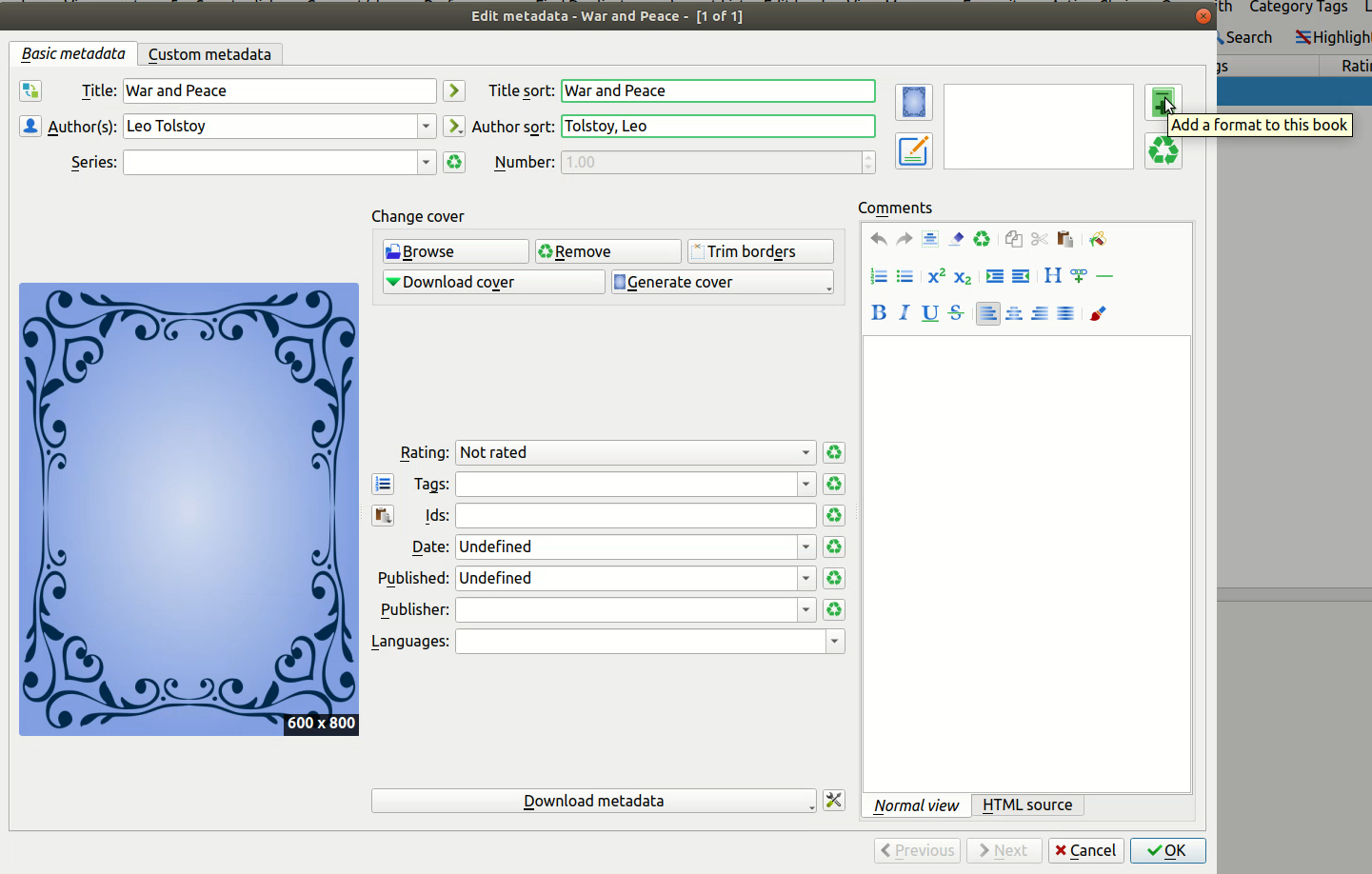Expand the Rating dropdown
This screenshot has width=1372, height=874.
pos(805,453)
